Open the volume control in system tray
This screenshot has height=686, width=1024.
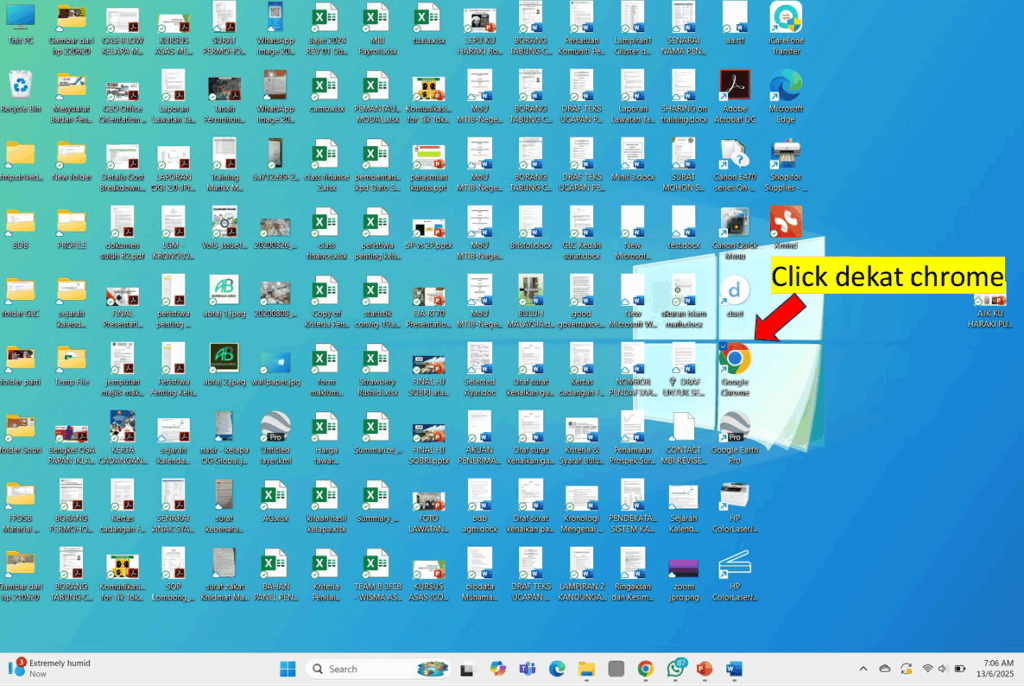[x=943, y=668]
